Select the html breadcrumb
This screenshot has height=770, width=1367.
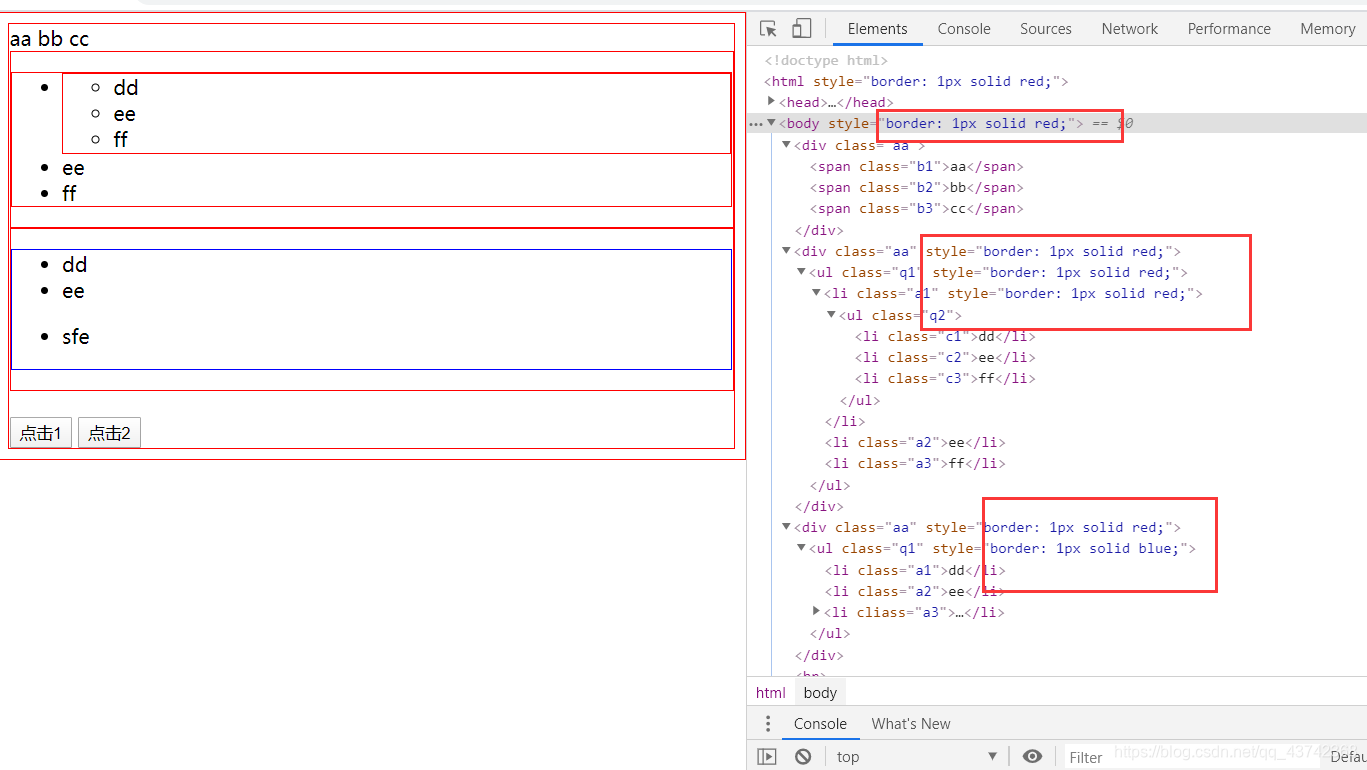pos(771,693)
